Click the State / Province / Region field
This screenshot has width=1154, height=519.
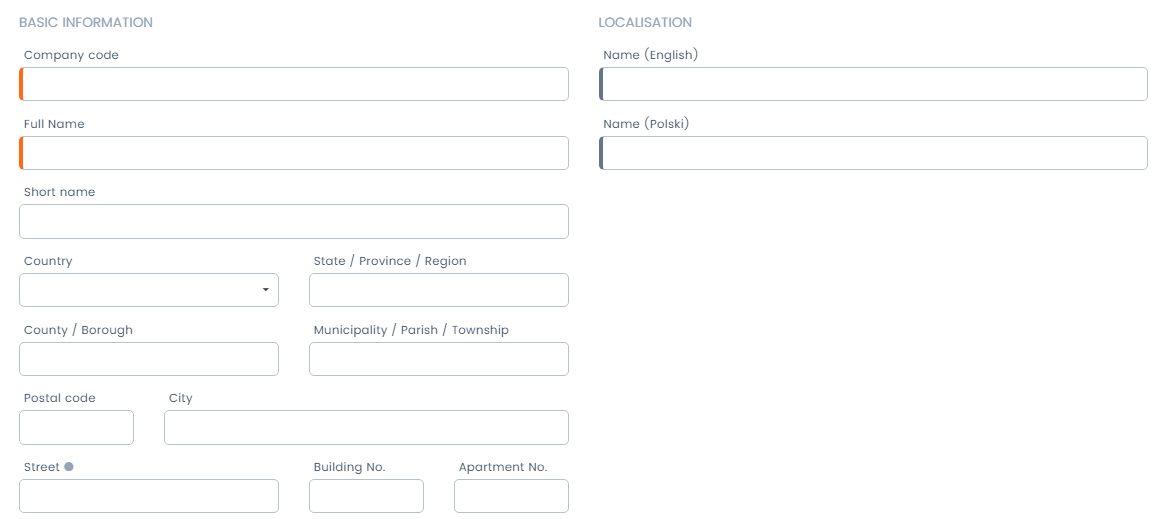[438, 290]
